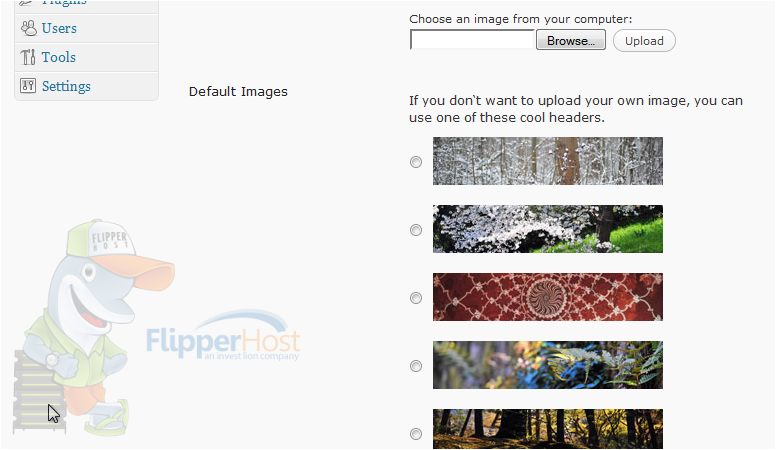This screenshot has width=776, height=450.
Task: Select the fern header radio button
Action: coord(416,366)
